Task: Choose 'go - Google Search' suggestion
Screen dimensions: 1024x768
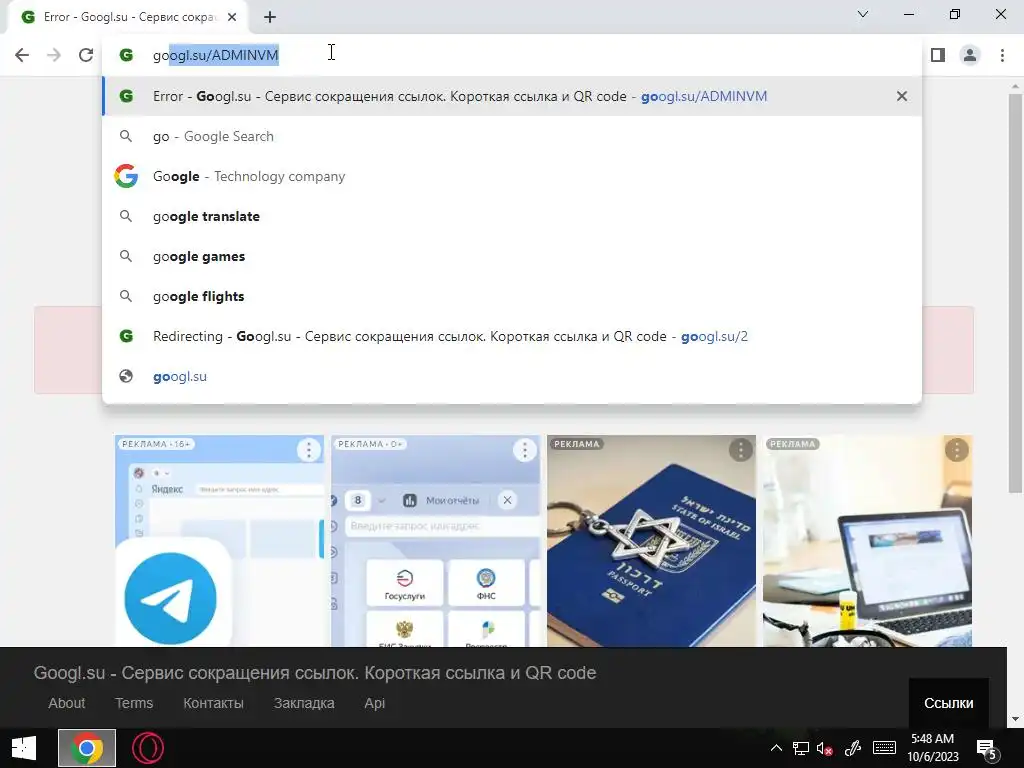Action: point(512,136)
